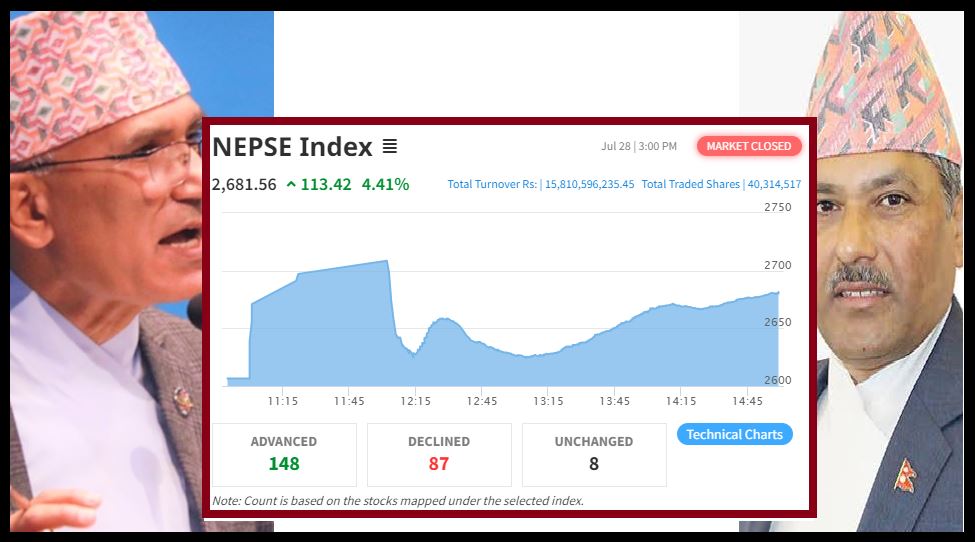Open the Technical Charts button
The width and height of the screenshot is (975, 542).
[x=735, y=435]
